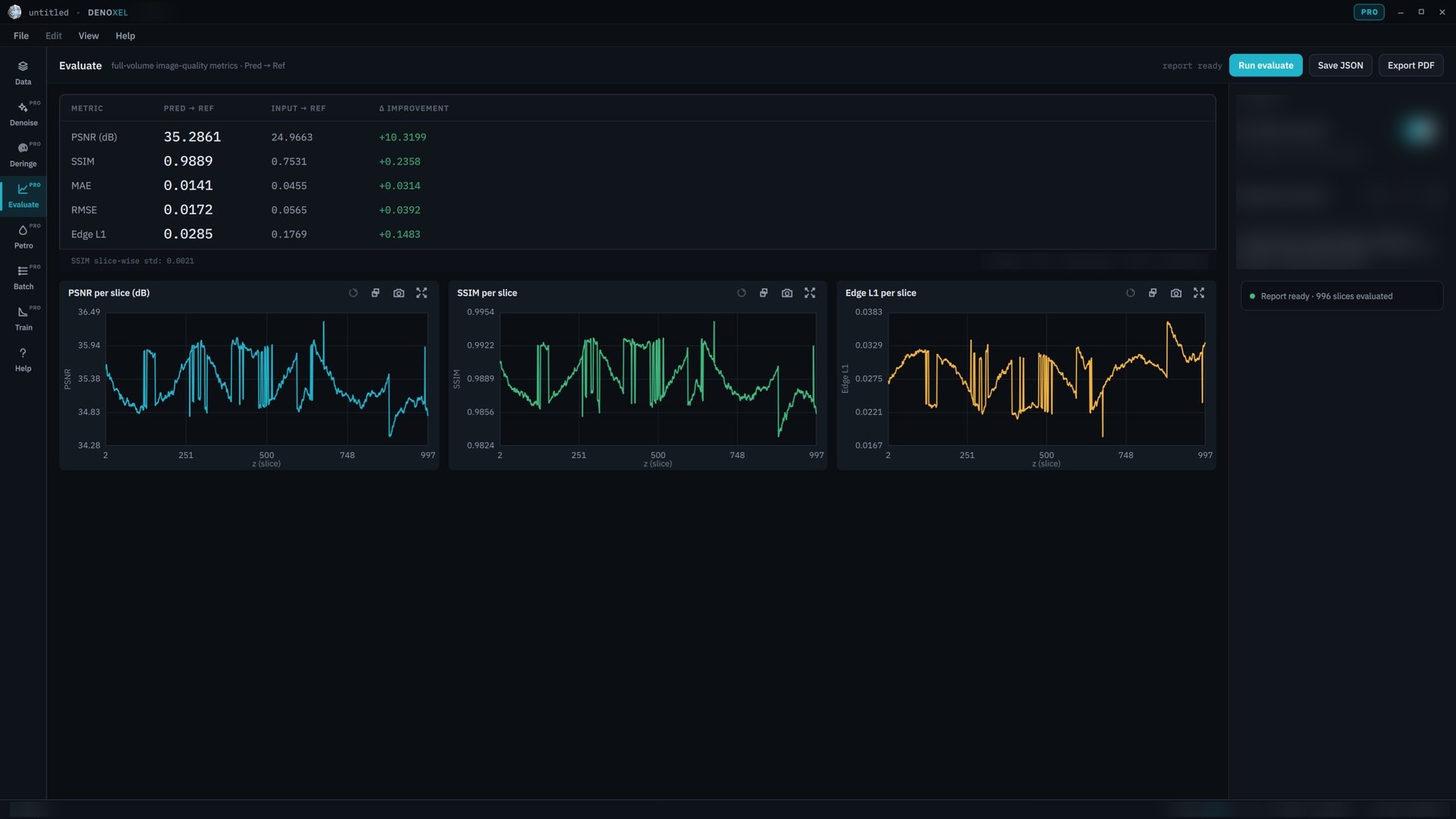Click the Δ IMPROVEMENT column header
The width and height of the screenshot is (1456, 819).
click(414, 108)
